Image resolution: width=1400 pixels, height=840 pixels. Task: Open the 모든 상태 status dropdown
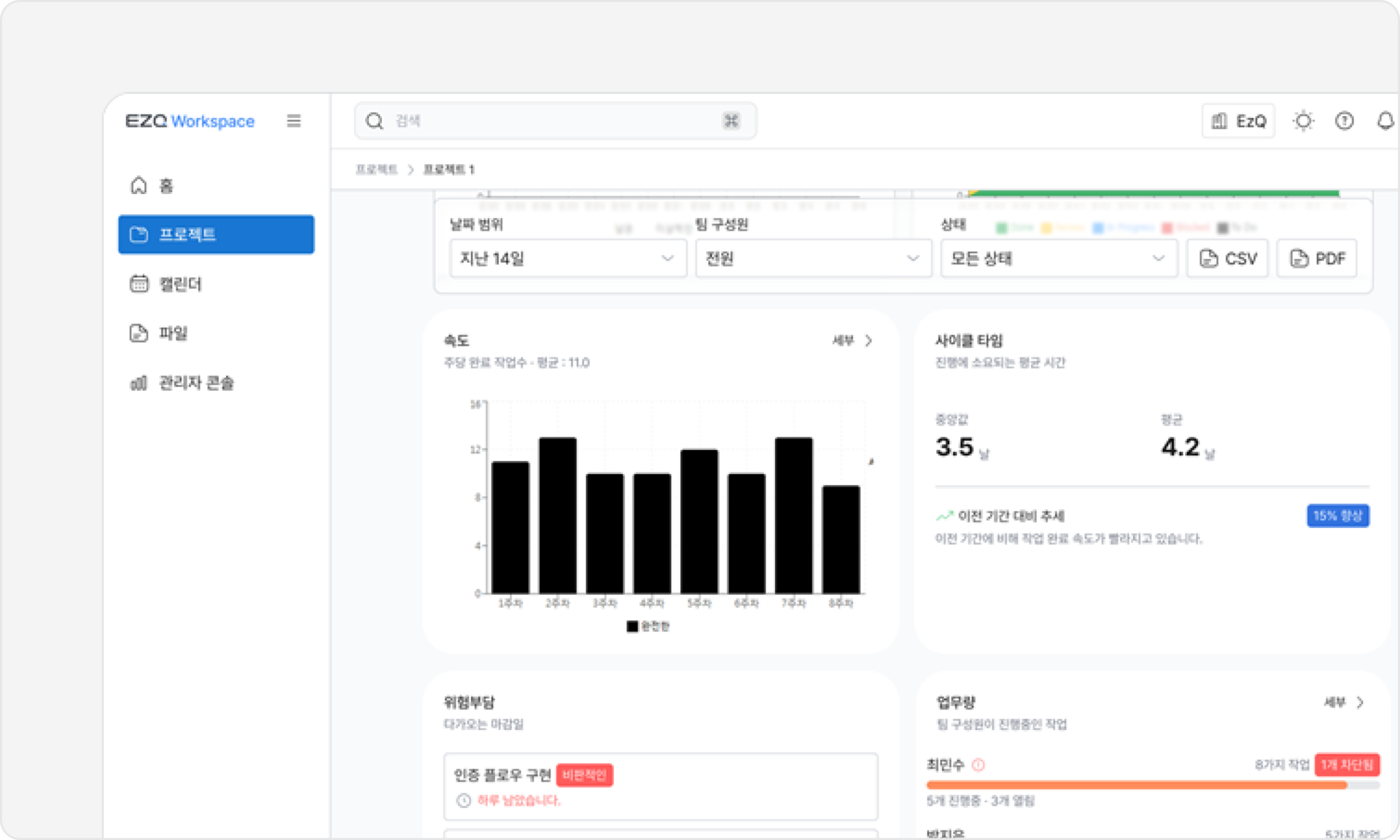(x=1059, y=259)
